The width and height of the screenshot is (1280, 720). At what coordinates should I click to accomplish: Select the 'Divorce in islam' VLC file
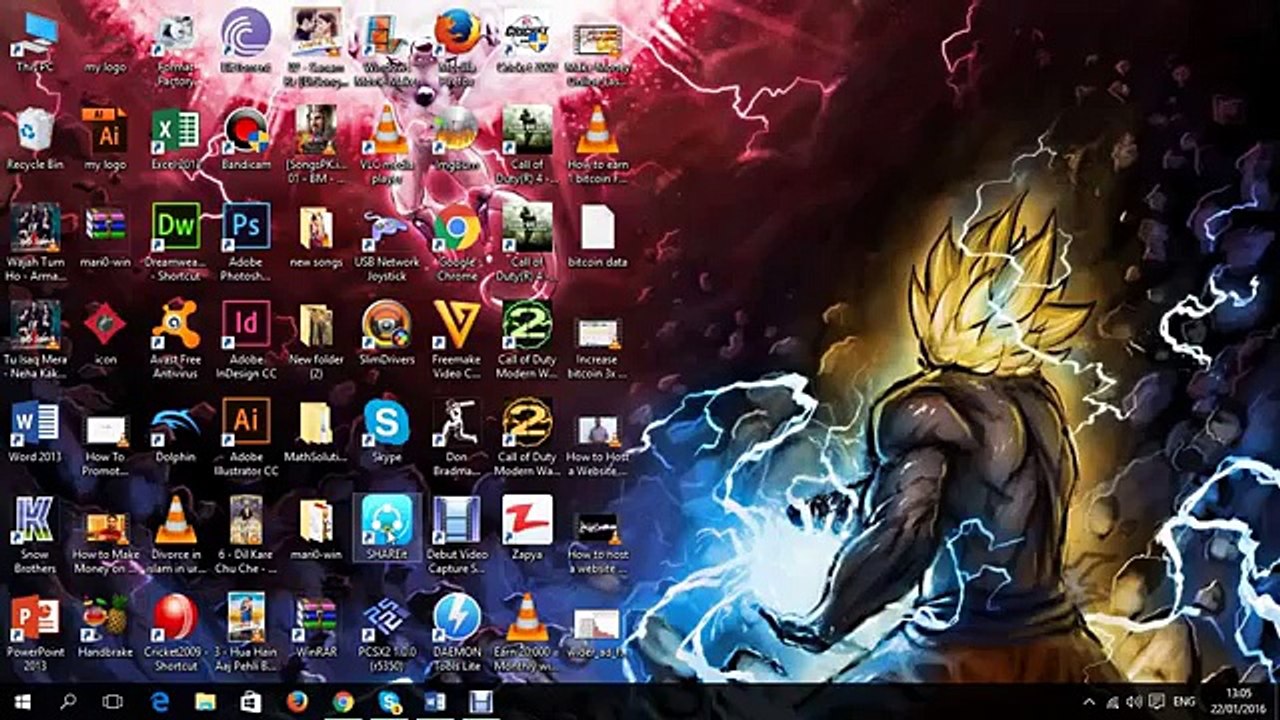click(176, 535)
